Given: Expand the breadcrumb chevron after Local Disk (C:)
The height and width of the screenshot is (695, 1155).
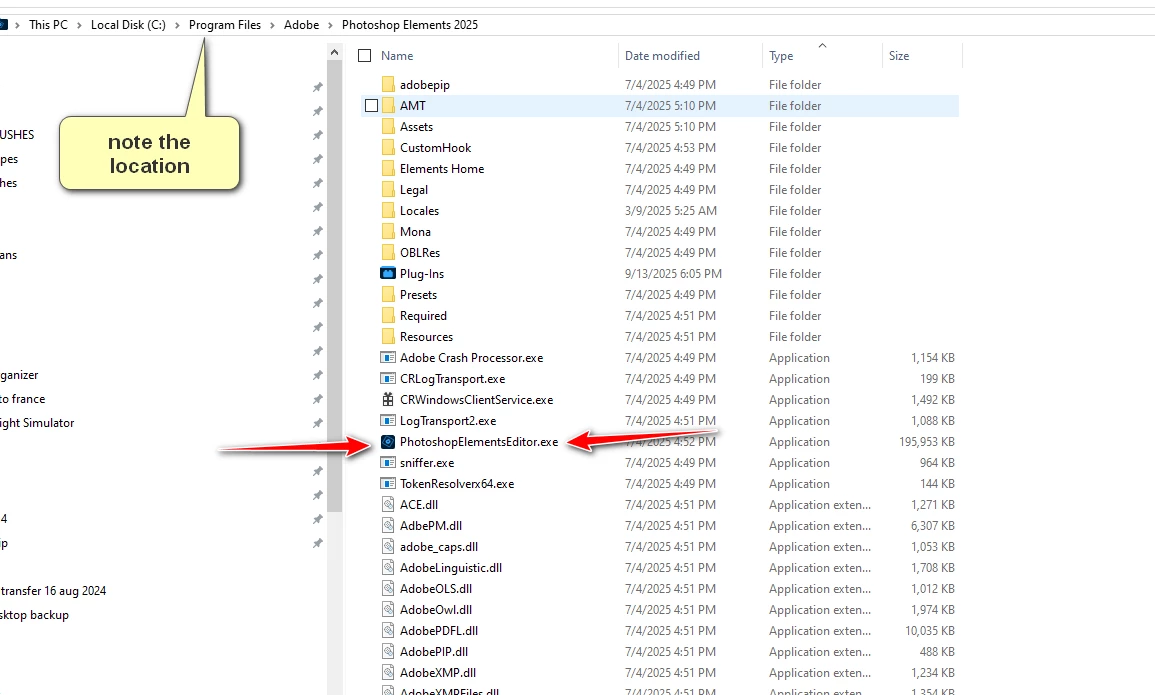Looking at the screenshot, I should 177,25.
